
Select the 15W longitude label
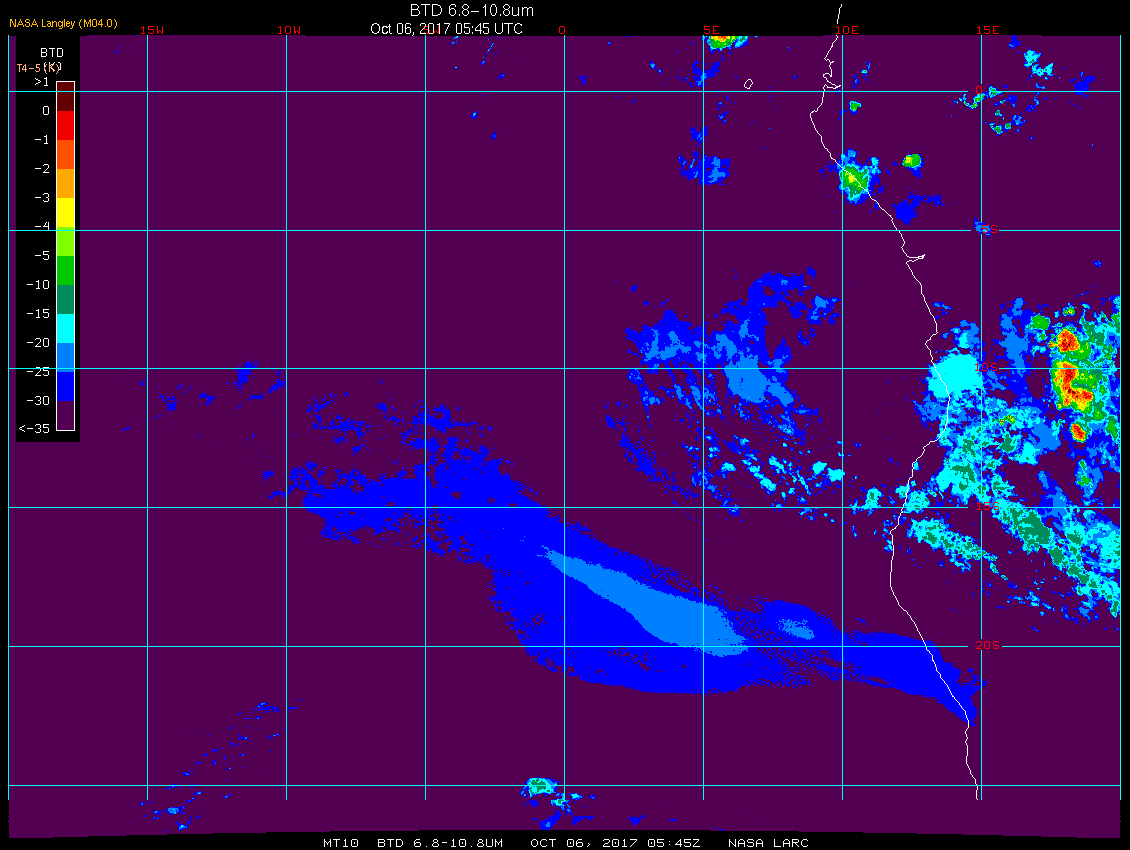[x=151, y=30]
